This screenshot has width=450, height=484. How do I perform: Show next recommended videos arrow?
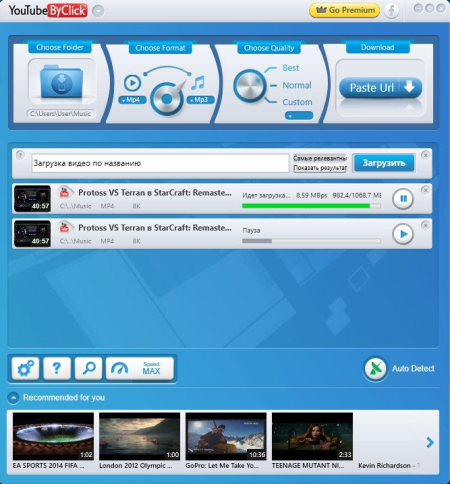point(430,442)
